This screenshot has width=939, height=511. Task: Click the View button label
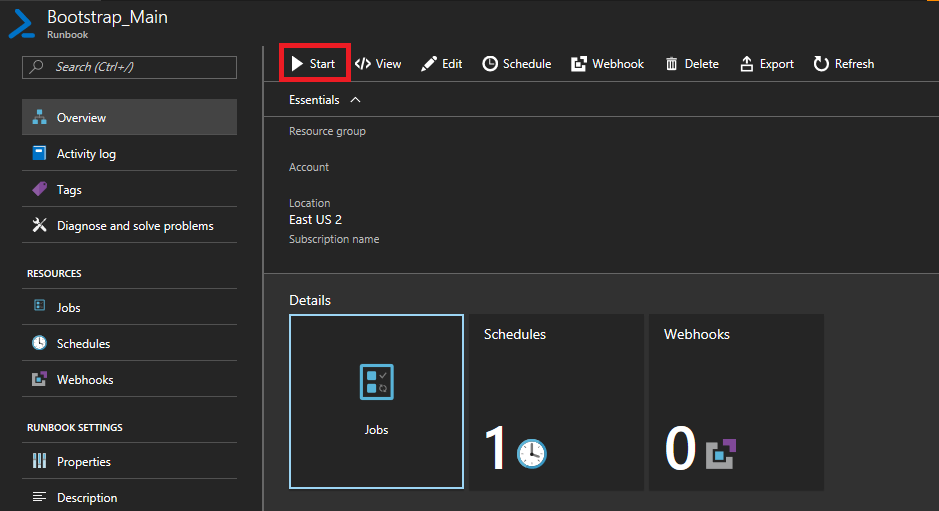click(388, 64)
